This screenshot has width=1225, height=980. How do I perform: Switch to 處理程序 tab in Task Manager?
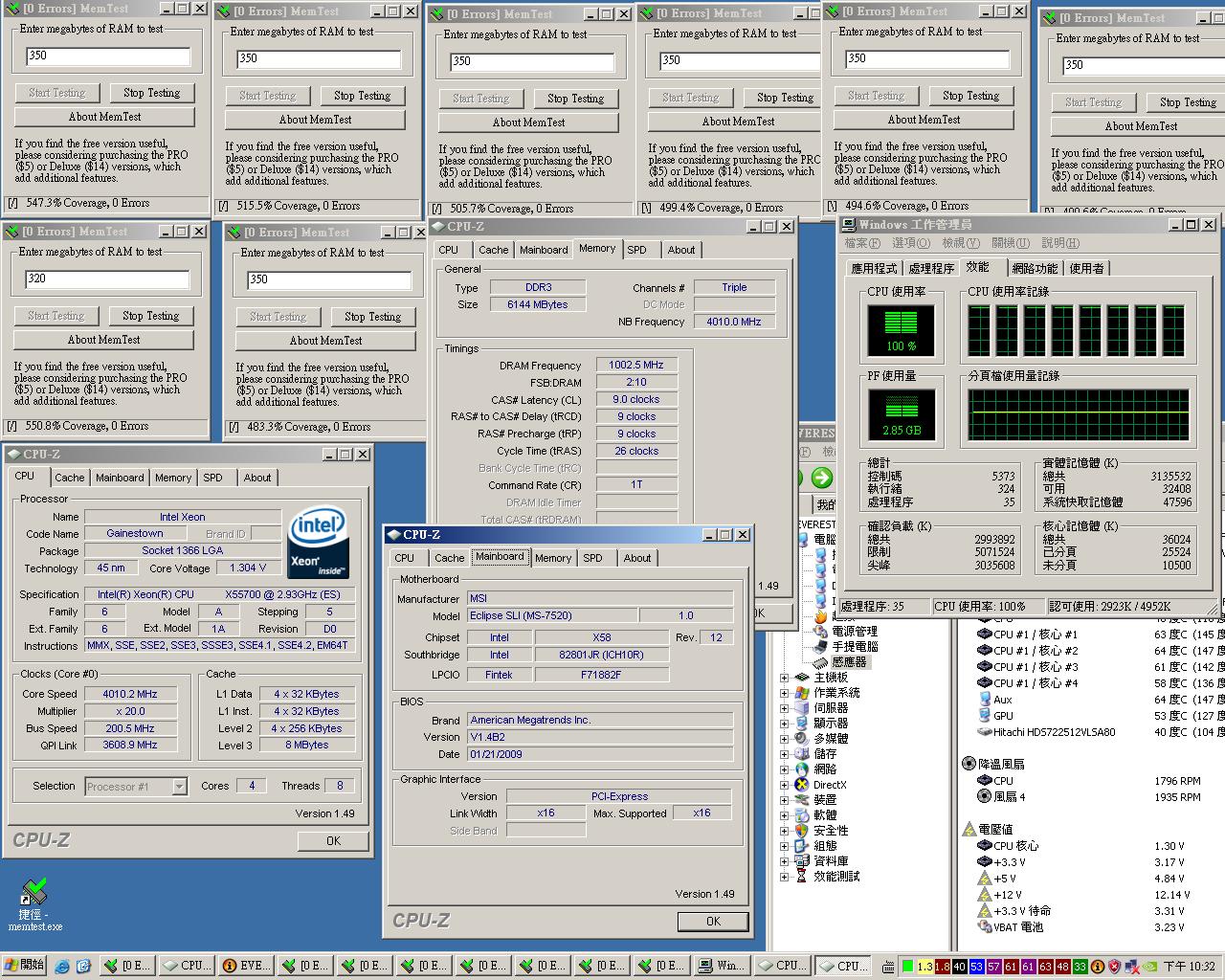pos(931,269)
